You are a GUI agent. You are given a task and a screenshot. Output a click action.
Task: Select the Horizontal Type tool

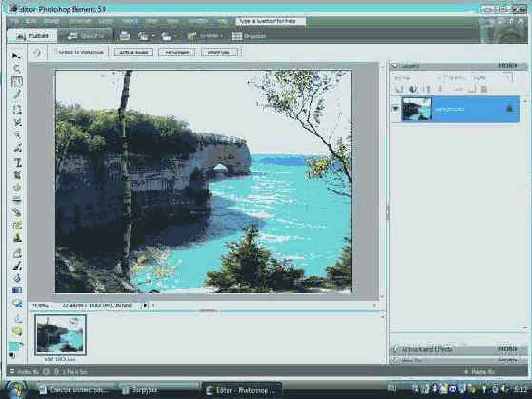pos(17,163)
